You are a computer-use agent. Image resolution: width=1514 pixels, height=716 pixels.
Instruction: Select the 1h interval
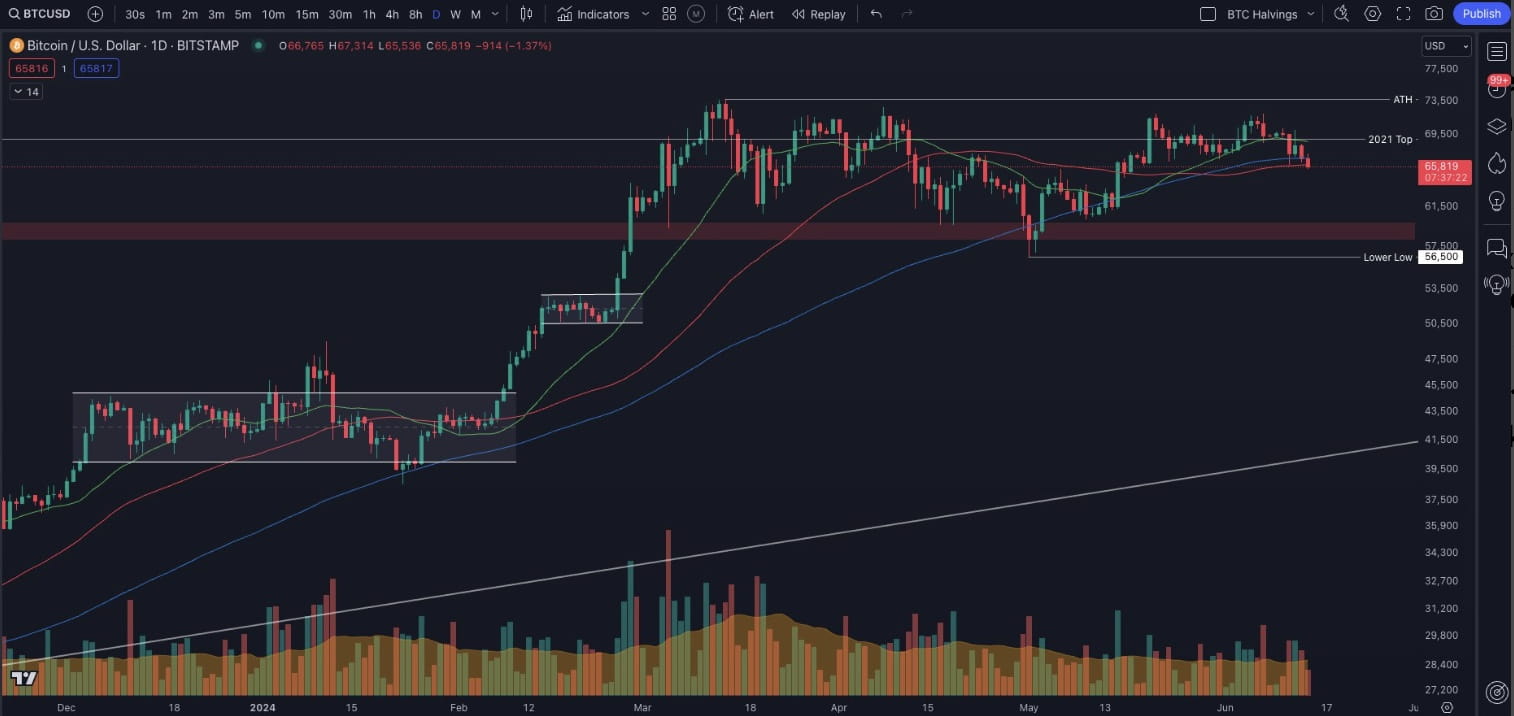(x=368, y=14)
